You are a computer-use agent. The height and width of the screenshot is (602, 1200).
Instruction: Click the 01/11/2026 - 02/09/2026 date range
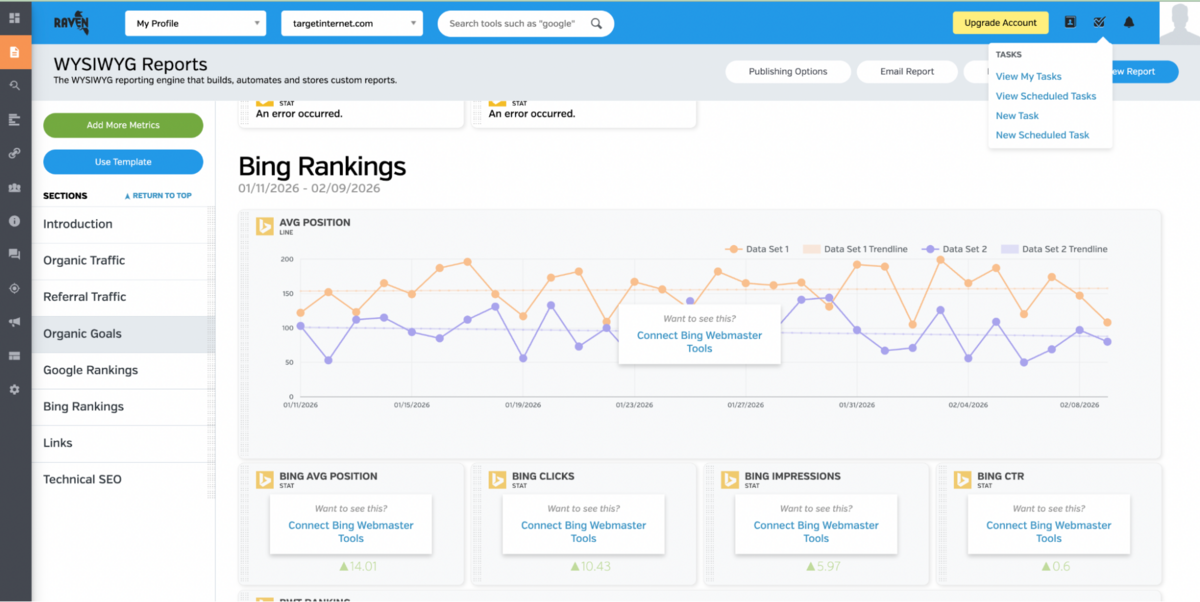(x=309, y=188)
